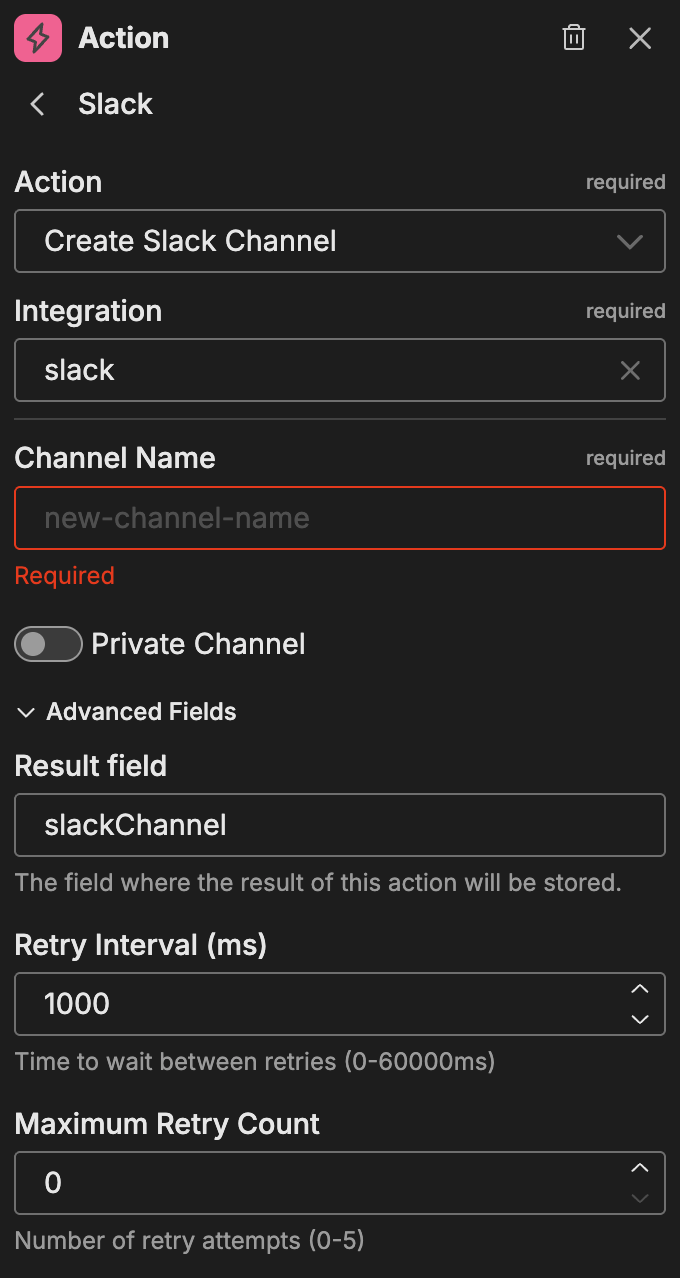Image resolution: width=680 pixels, height=1278 pixels.
Task: Decrease the Retry Interval with down arrow
Action: (640, 1019)
